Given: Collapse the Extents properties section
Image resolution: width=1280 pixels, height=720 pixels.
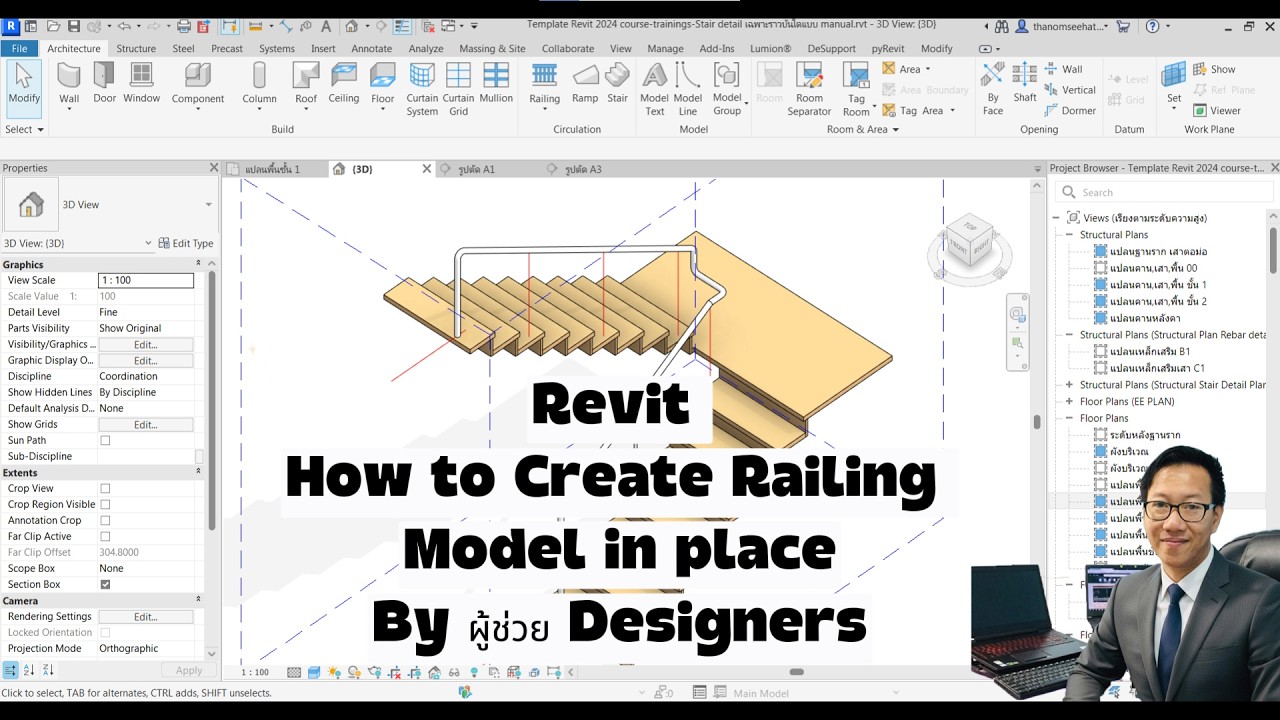Looking at the screenshot, I should 198,472.
